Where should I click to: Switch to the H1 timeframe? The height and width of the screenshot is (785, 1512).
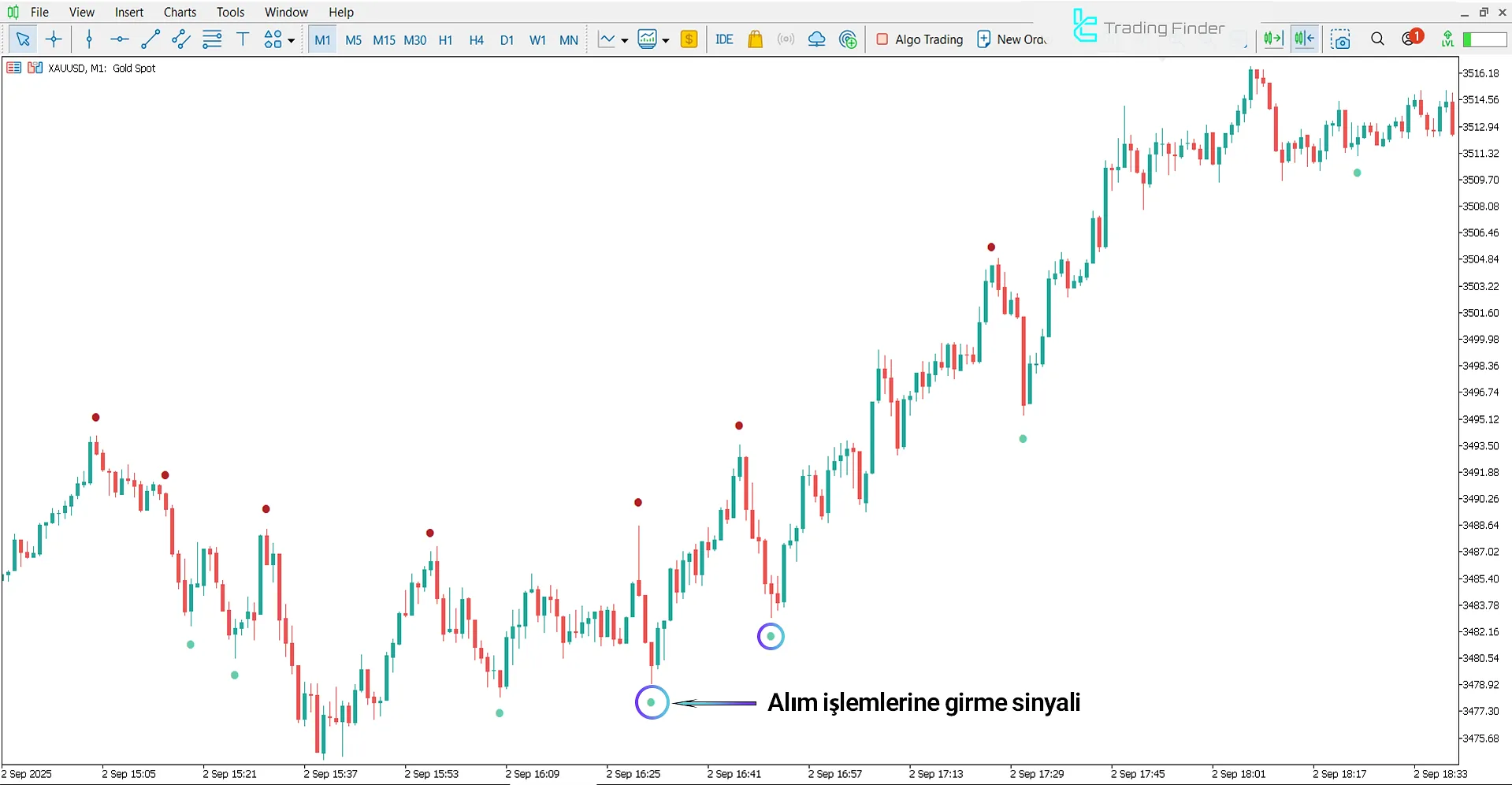[445, 39]
